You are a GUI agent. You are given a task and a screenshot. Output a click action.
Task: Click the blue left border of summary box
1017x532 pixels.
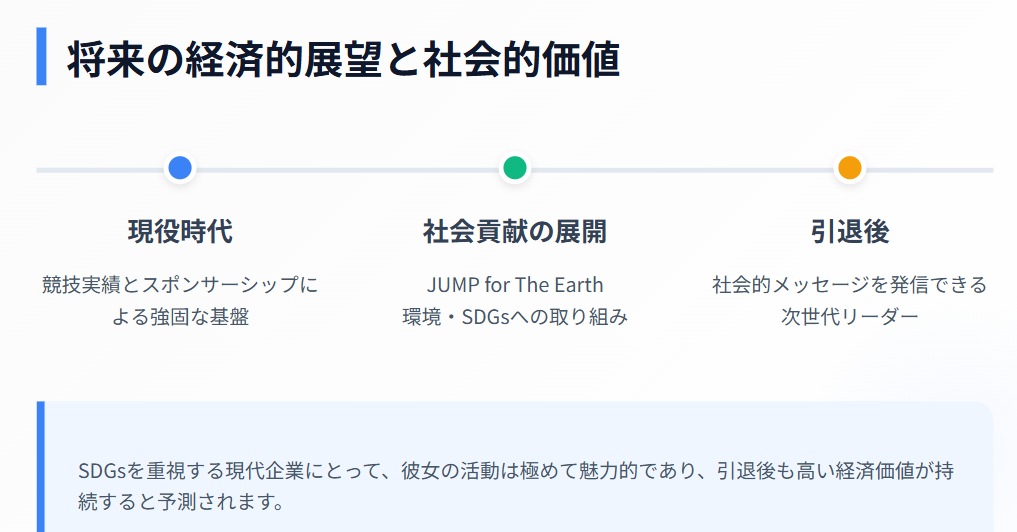[x=41, y=466]
